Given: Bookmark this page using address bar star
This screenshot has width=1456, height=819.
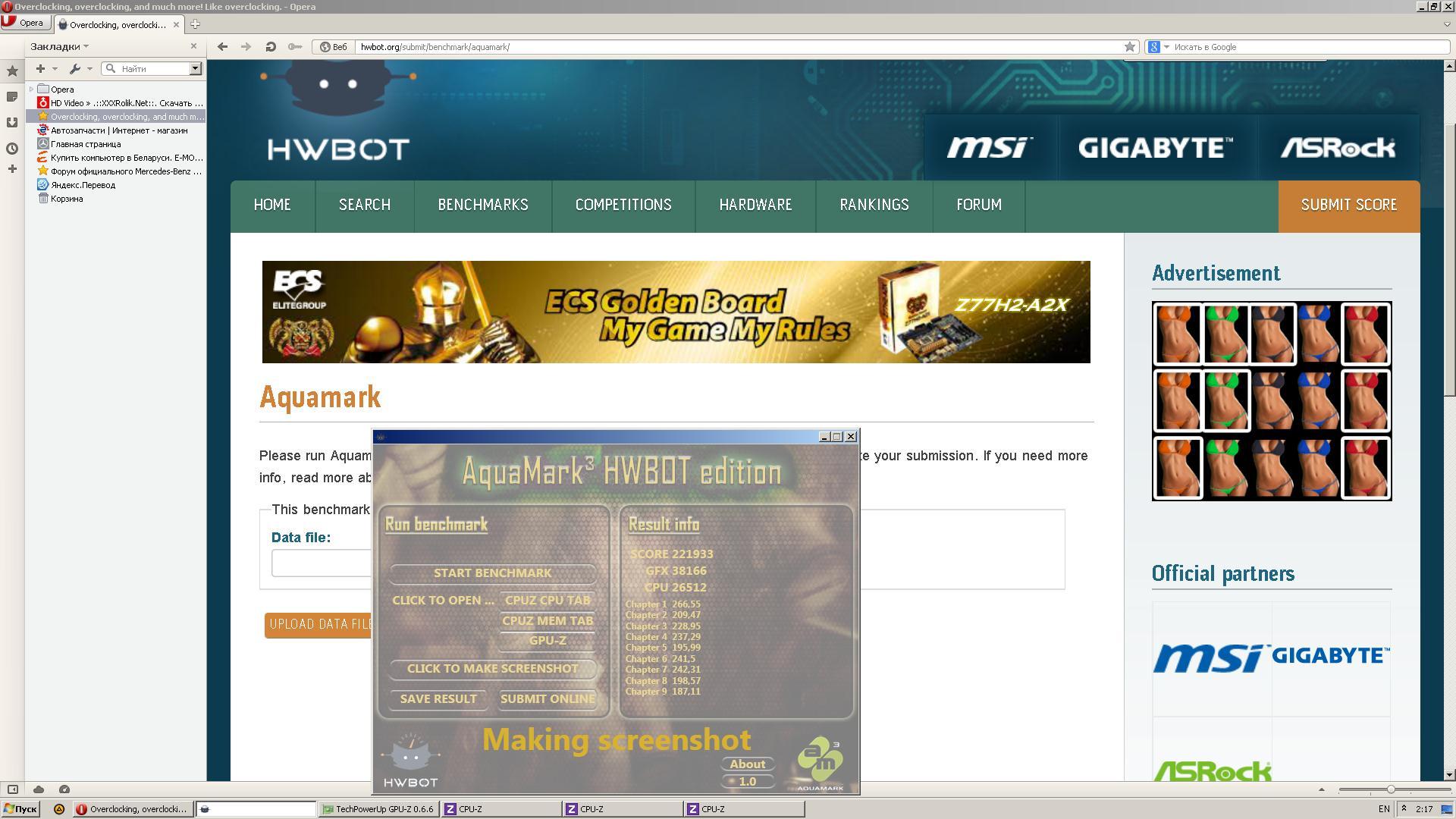Looking at the screenshot, I should point(1130,47).
